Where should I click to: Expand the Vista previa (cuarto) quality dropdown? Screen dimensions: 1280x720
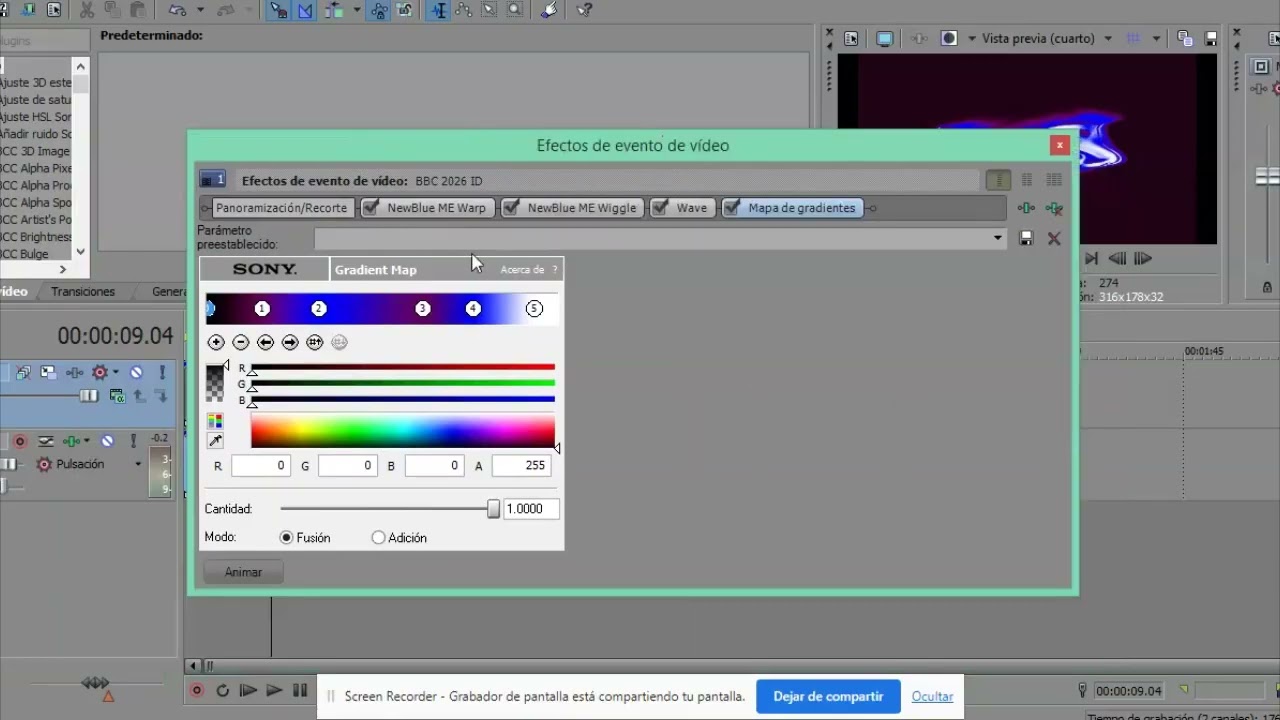click(x=1108, y=39)
